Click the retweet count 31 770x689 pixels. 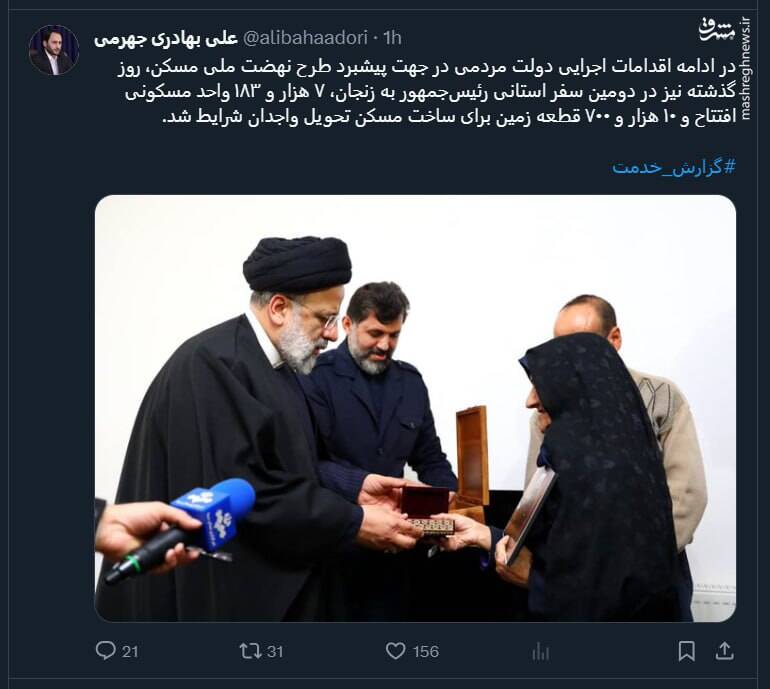(275, 652)
